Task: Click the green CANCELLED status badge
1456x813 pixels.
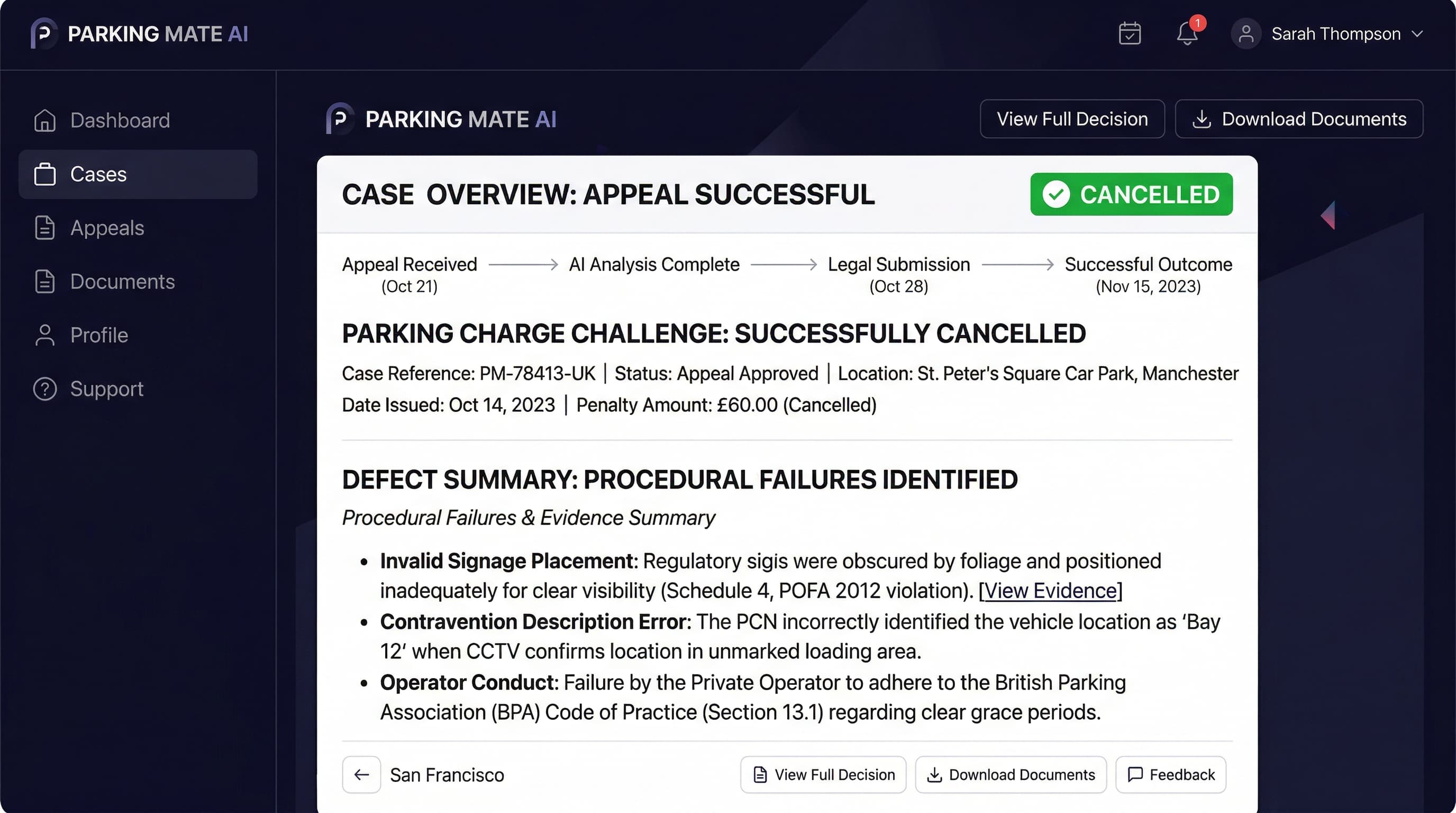Action: tap(1131, 194)
